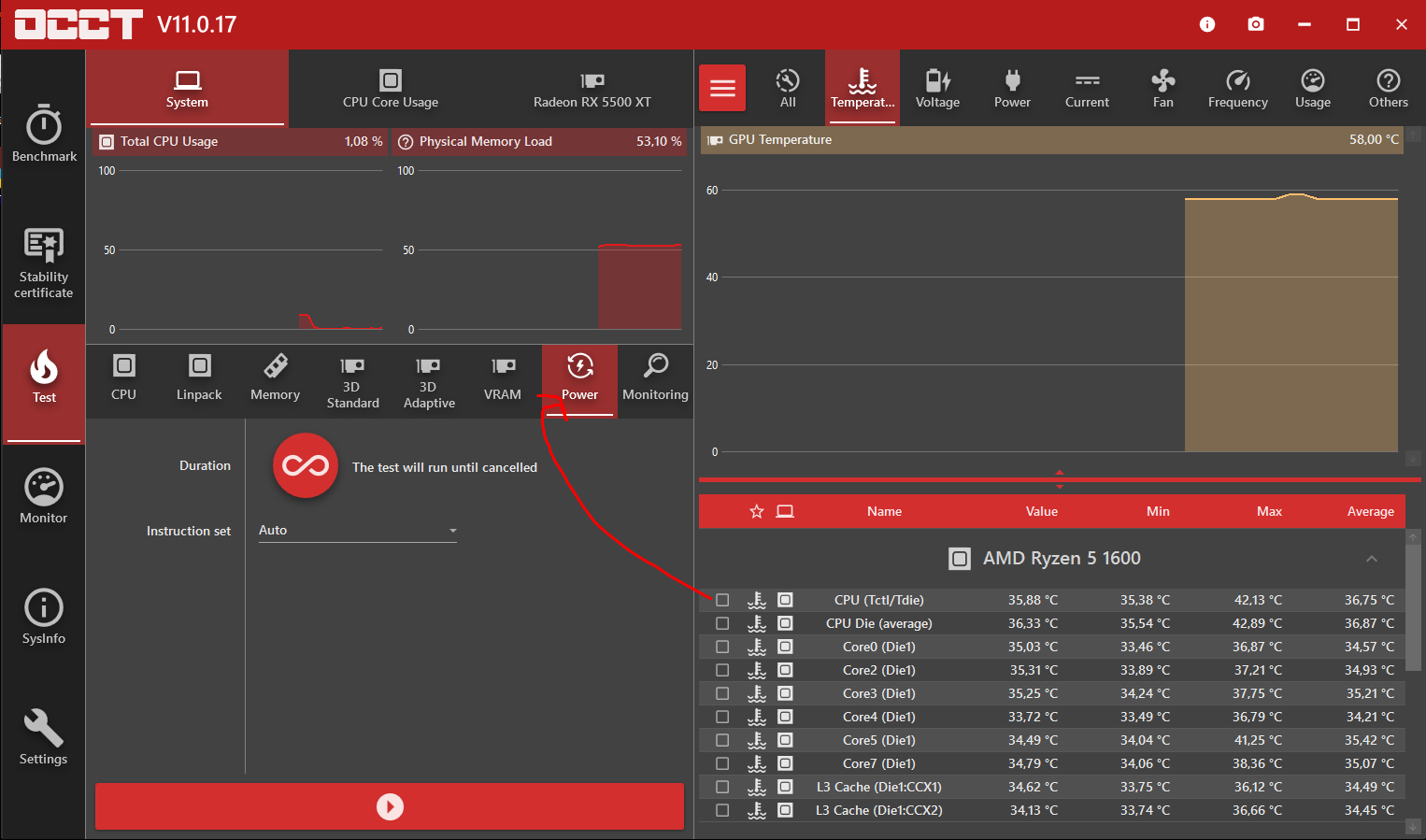The height and width of the screenshot is (840, 1426).
Task: Click the panel splitter handle below GPU graph
Action: (1060, 479)
